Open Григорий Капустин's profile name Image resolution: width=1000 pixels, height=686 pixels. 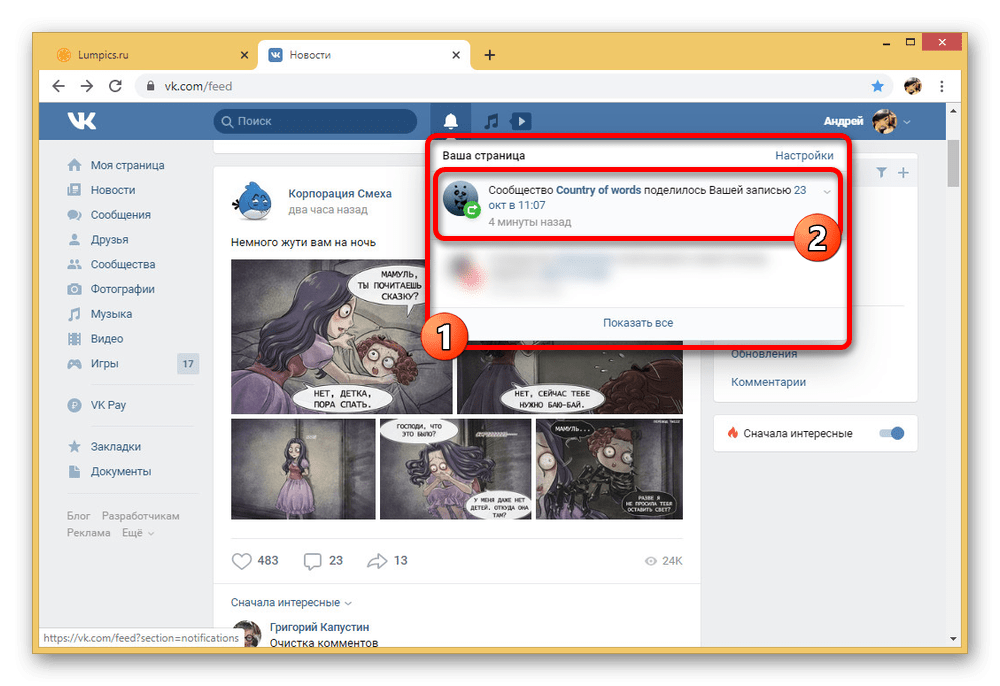tap(319, 627)
